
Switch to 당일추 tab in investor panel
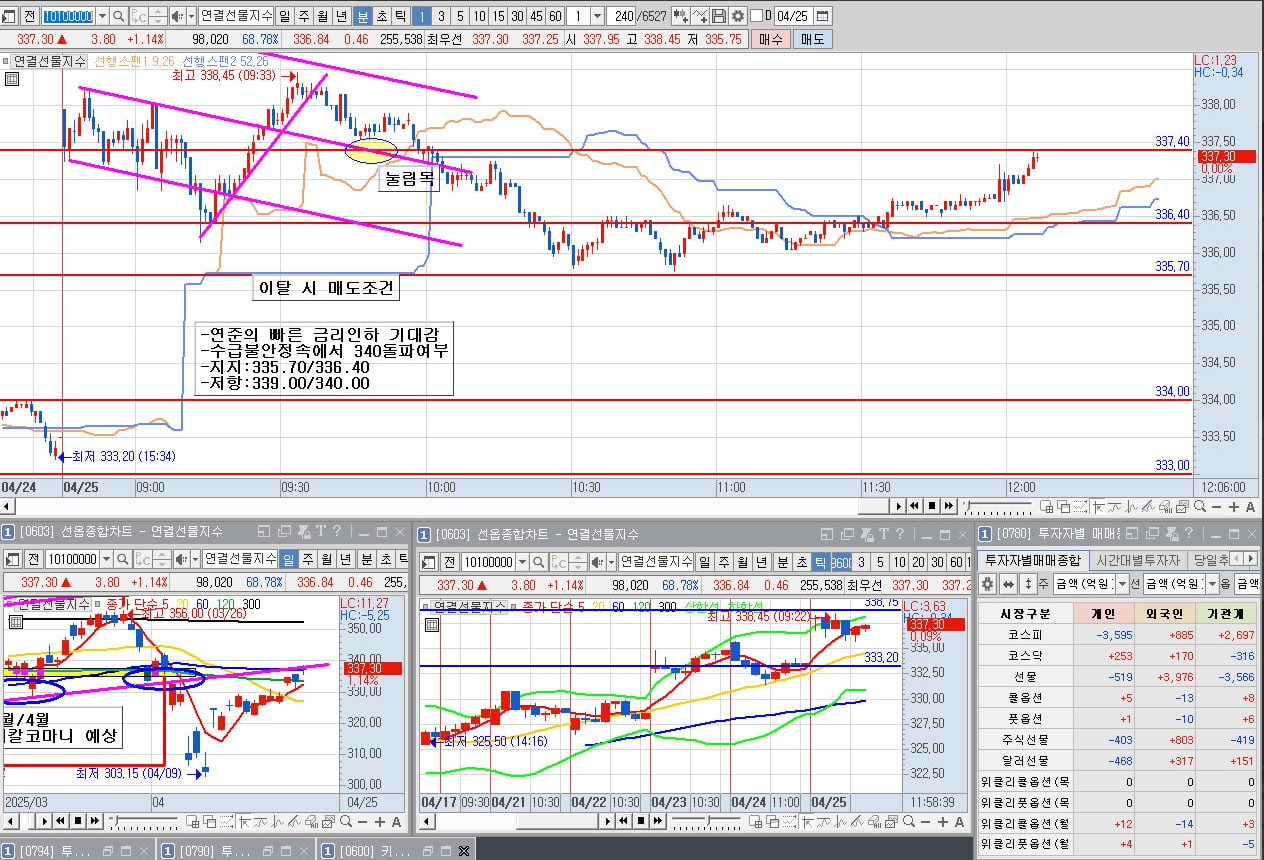1211,559
